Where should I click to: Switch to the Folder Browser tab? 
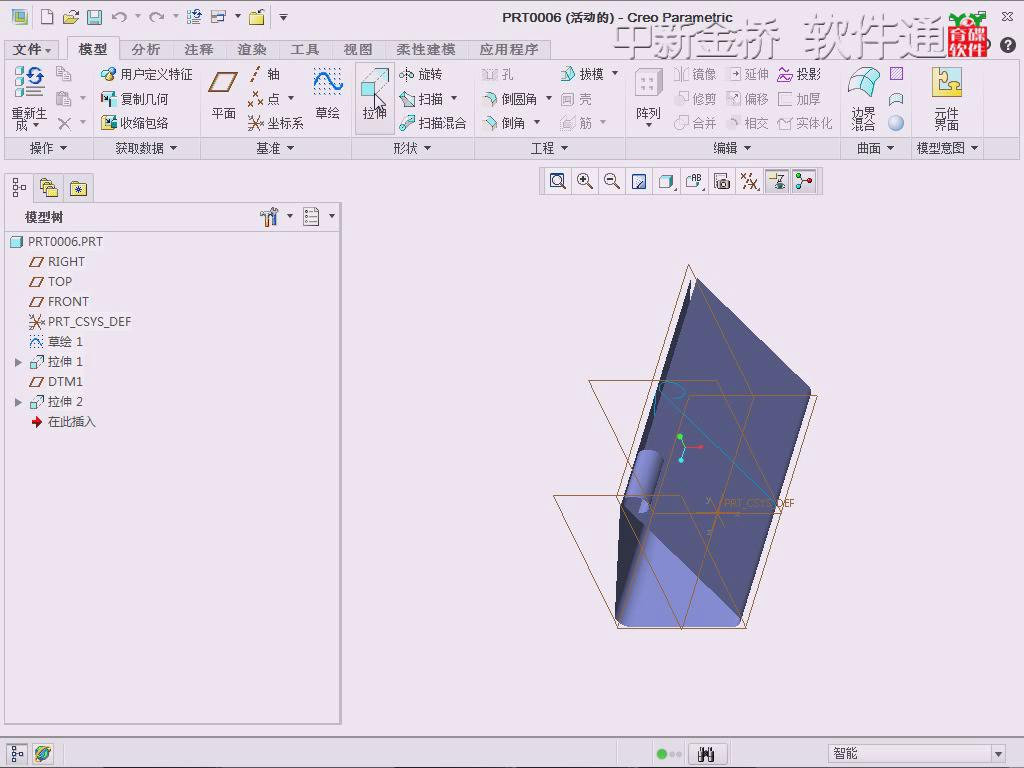click(49, 189)
